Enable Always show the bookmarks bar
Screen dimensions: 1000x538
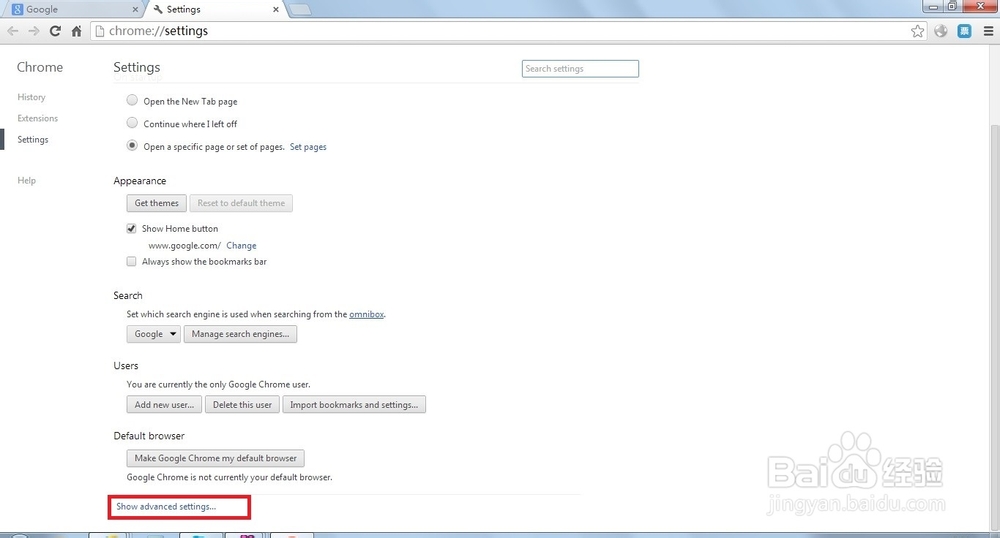(x=131, y=261)
